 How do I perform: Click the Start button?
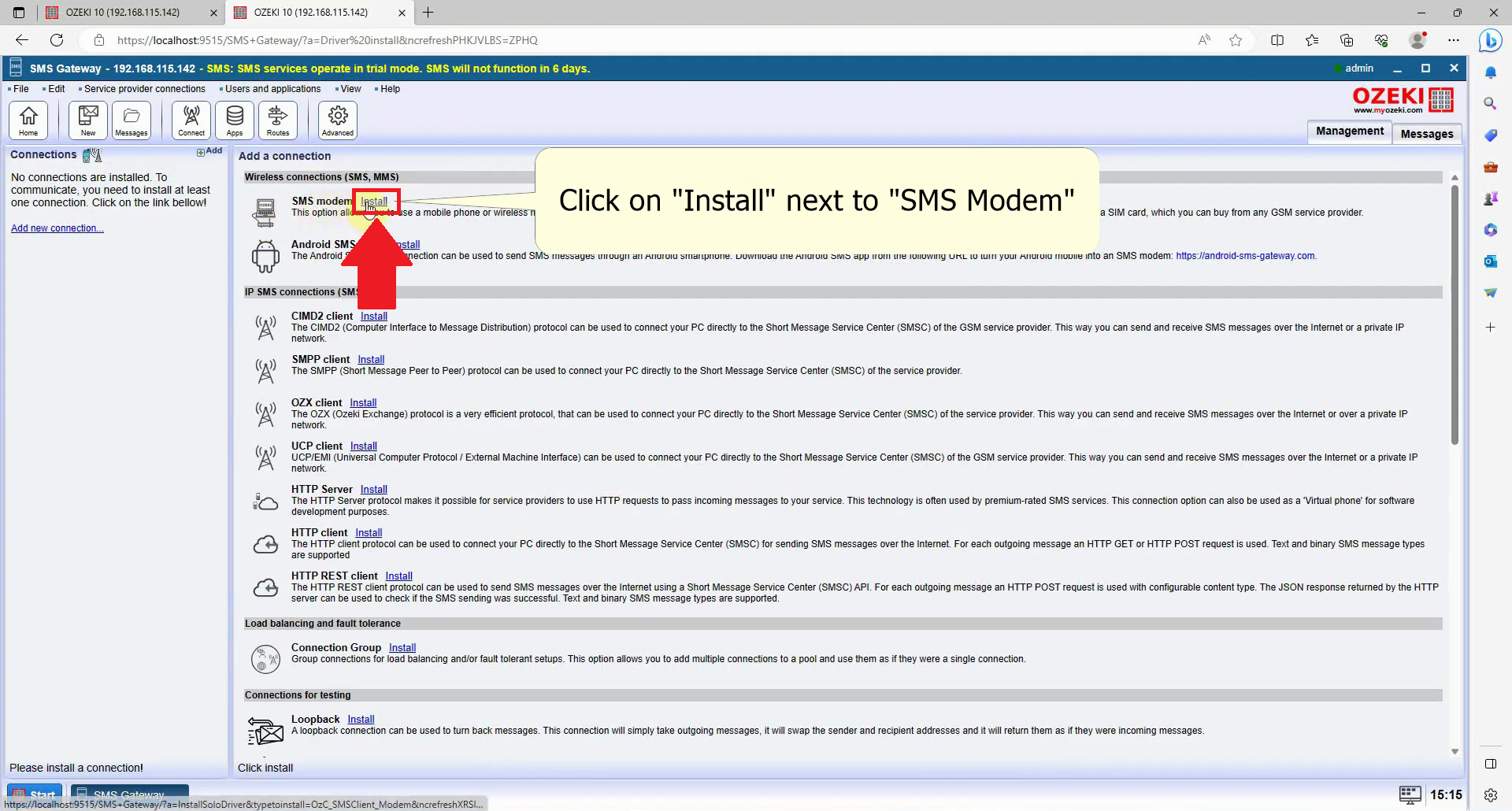[x=35, y=794]
